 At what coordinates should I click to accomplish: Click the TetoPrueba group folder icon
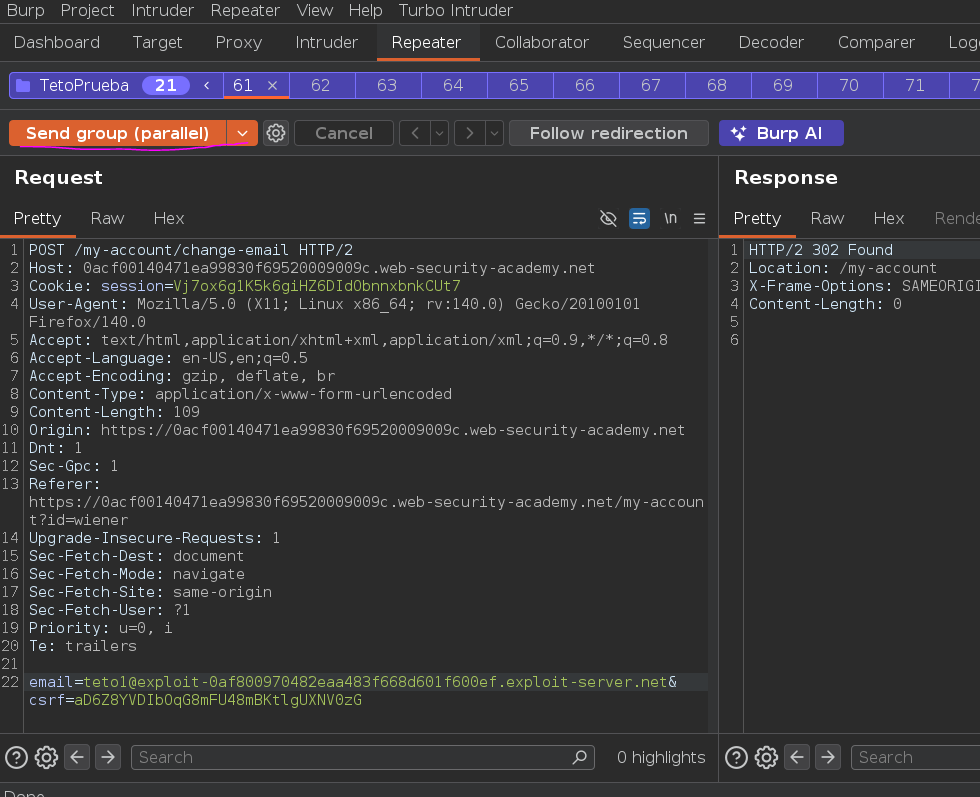23,86
